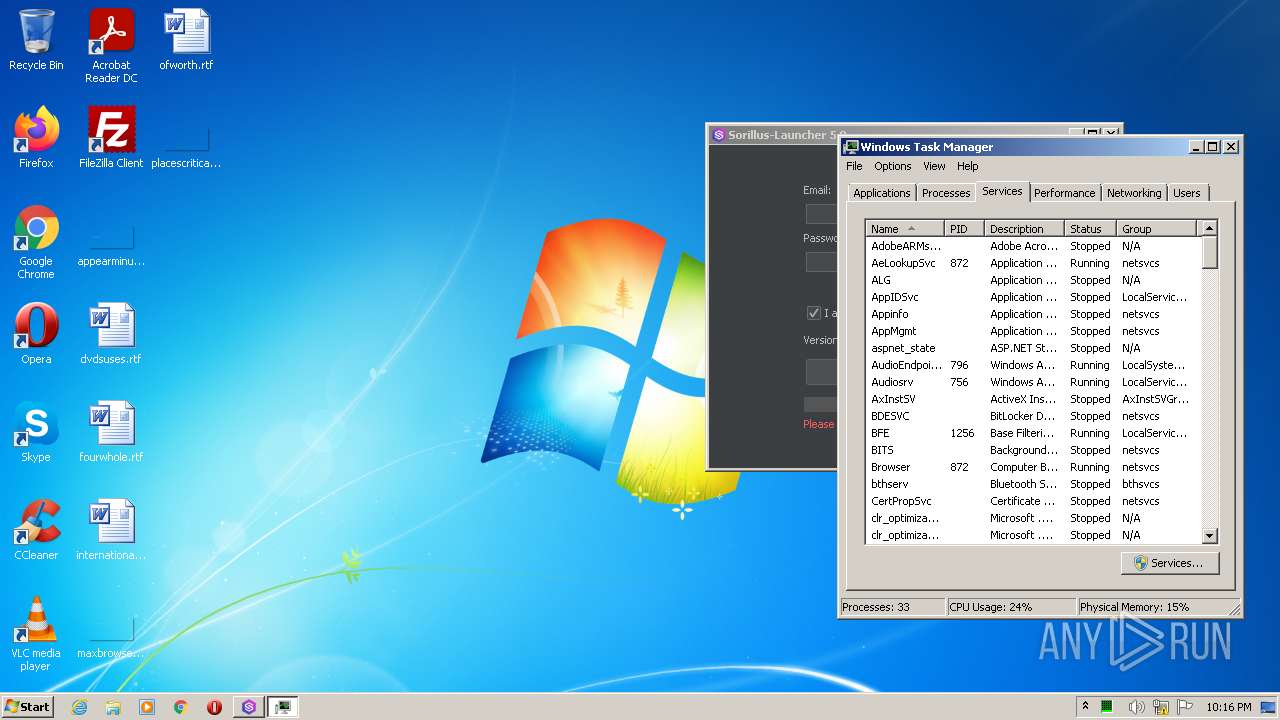Switch to Task Manager taskbar button
The width and height of the screenshot is (1280, 720).
[283, 707]
